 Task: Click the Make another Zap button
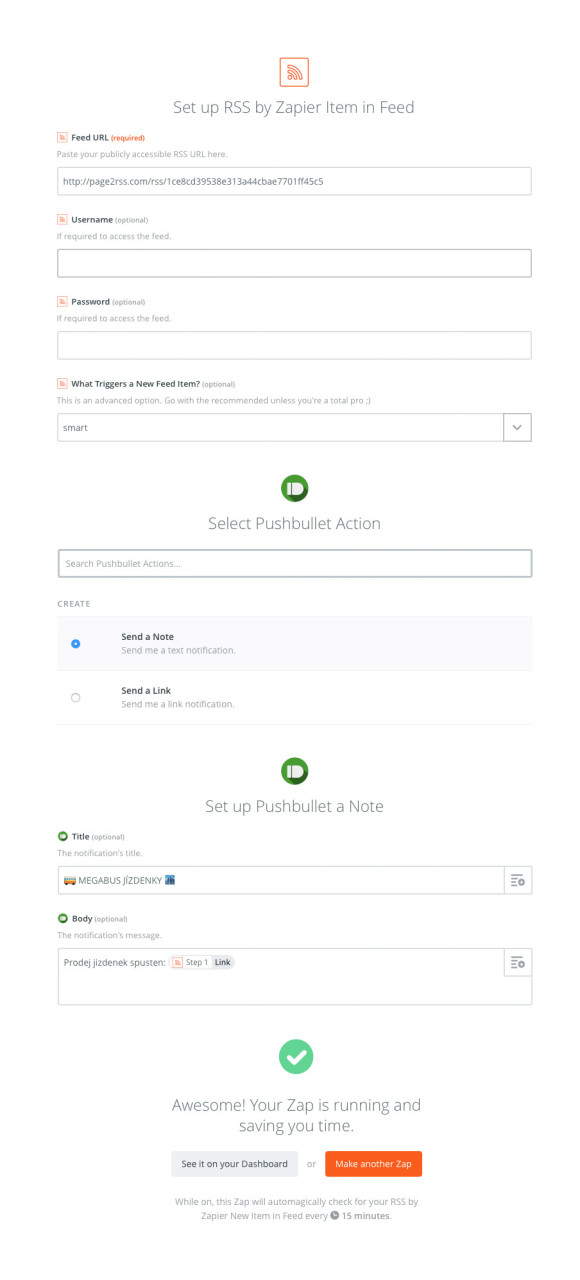[x=373, y=1164]
